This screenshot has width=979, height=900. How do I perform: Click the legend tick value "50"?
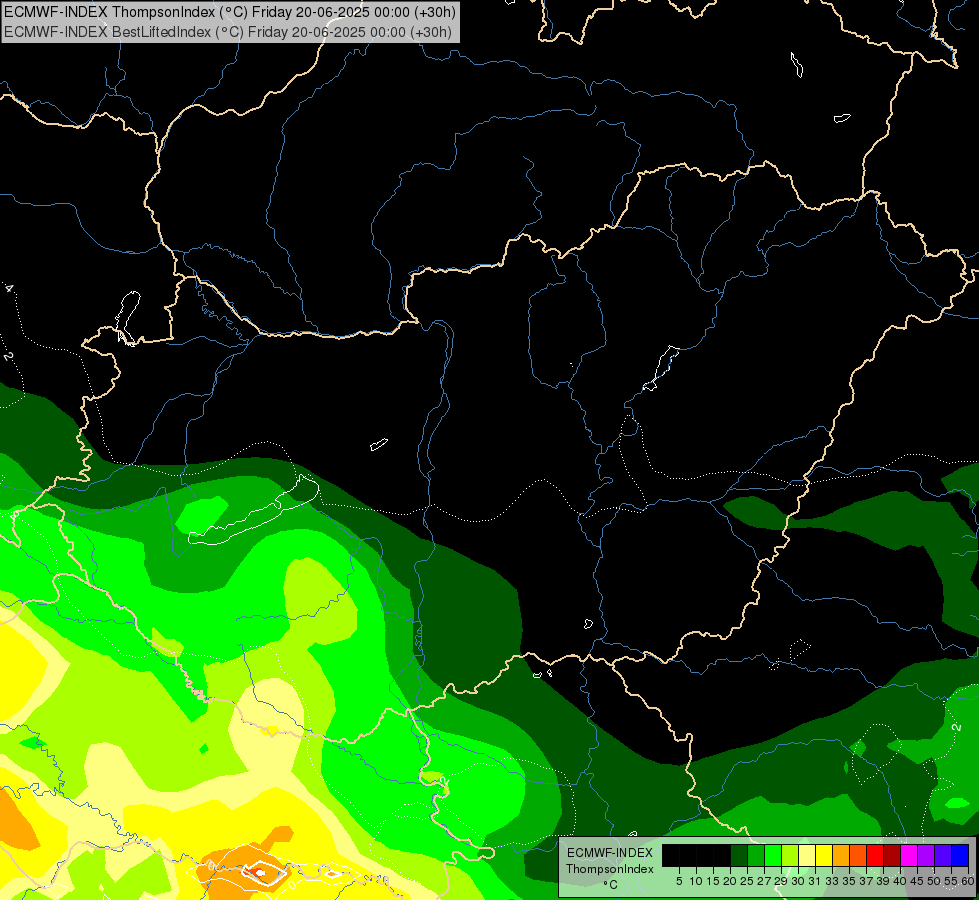pyautogui.click(x=934, y=881)
